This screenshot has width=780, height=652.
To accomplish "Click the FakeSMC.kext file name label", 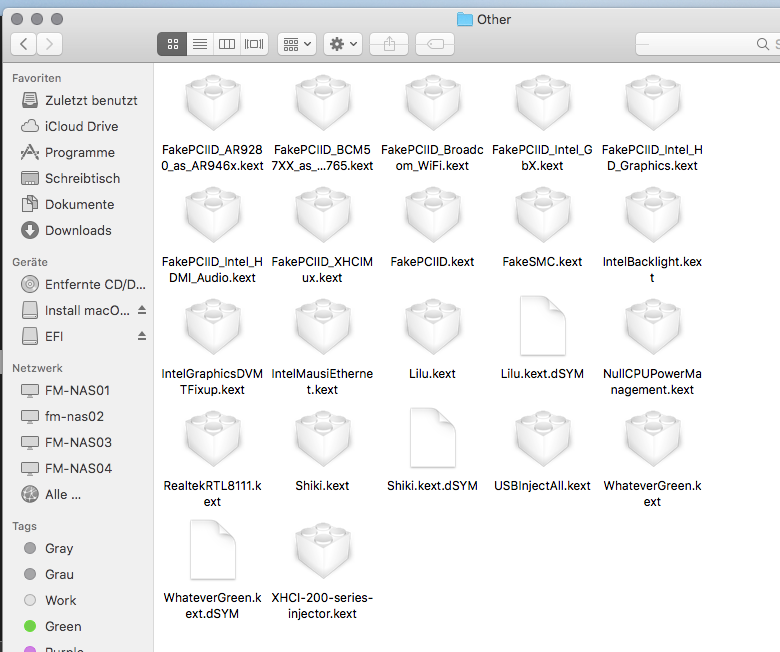I will pyautogui.click(x=542, y=262).
